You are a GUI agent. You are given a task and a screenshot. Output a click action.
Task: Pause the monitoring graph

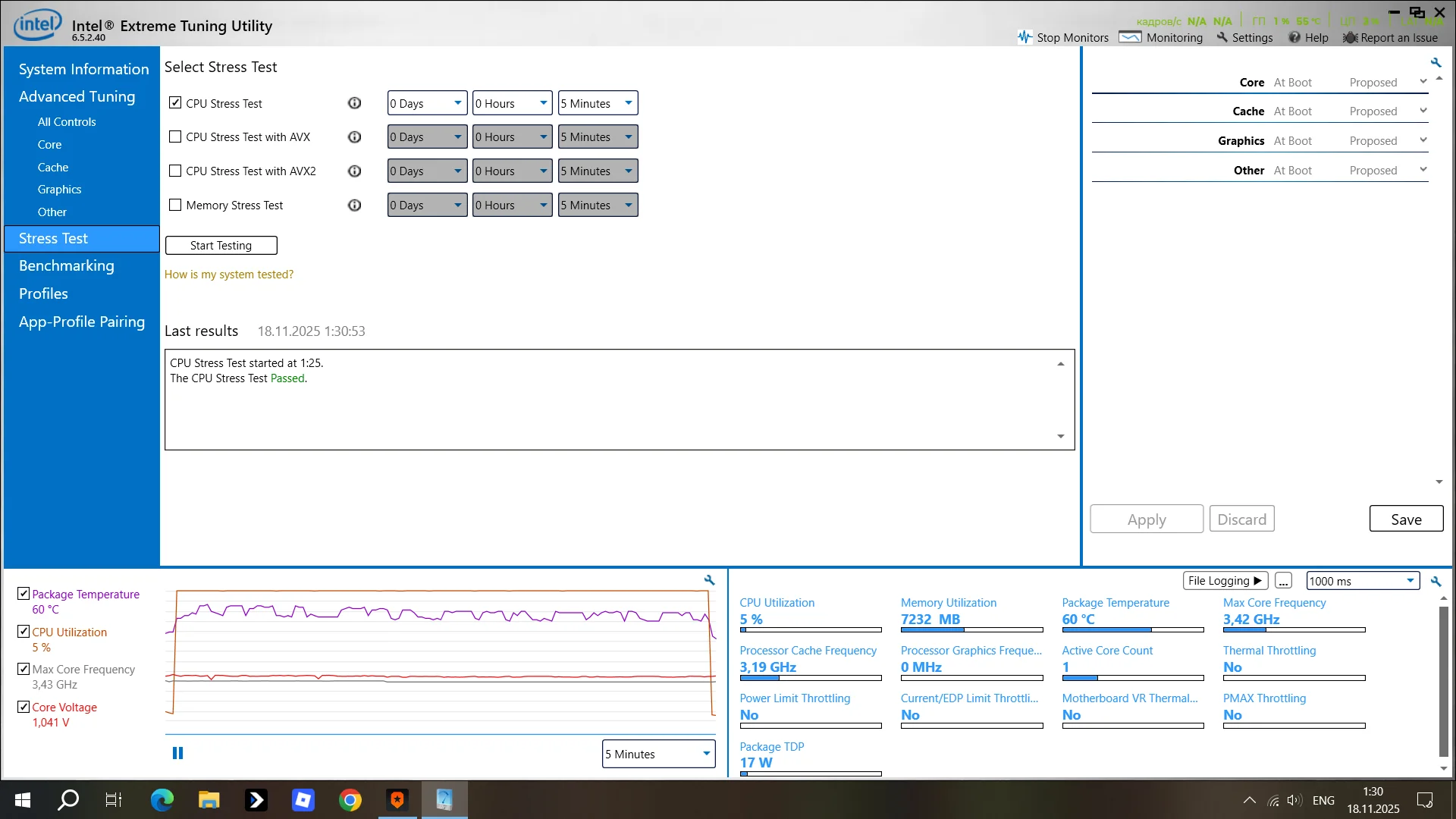tap(177, 753)
